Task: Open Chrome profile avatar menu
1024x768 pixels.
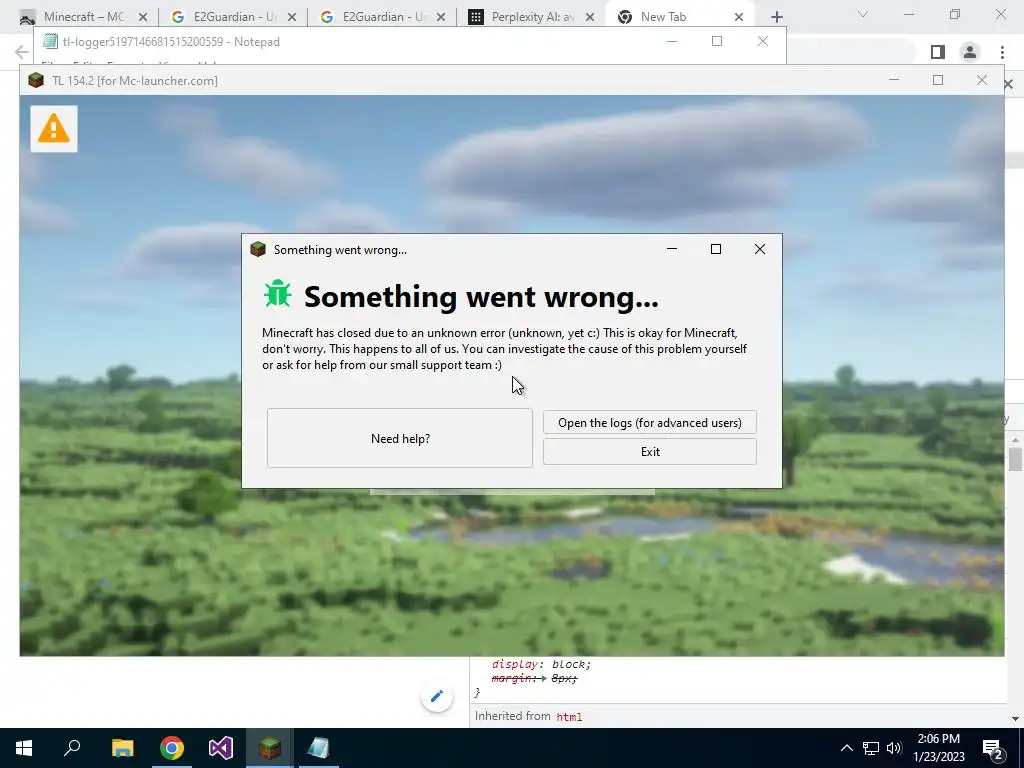Action: pyautogui.click(x=970, y=52)
